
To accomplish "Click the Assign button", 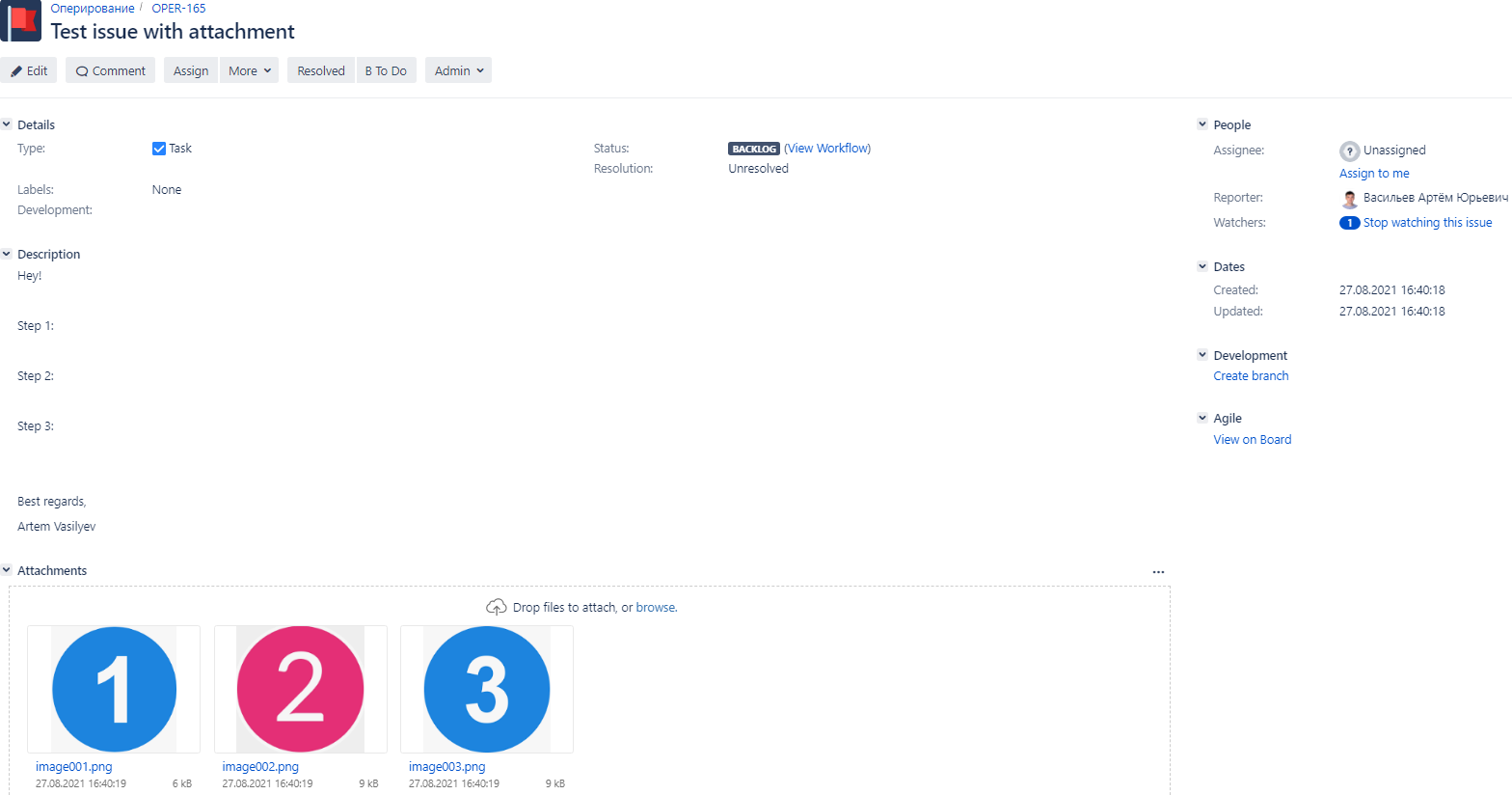I will [x=191, y=70].
